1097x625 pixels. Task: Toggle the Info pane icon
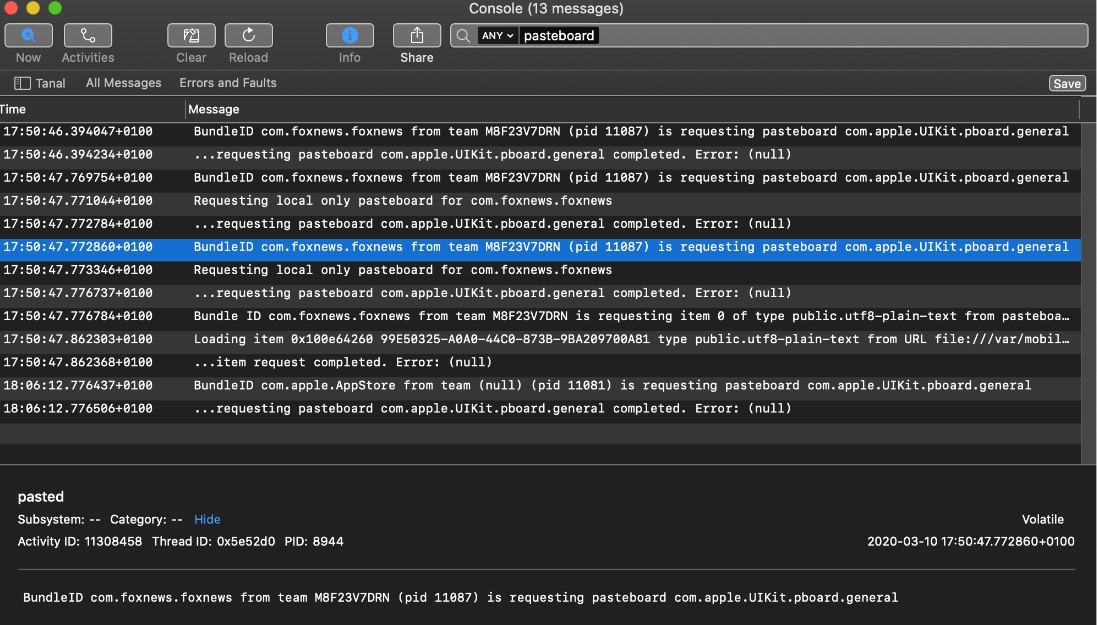pyautogui.click(x=350, y=36)
